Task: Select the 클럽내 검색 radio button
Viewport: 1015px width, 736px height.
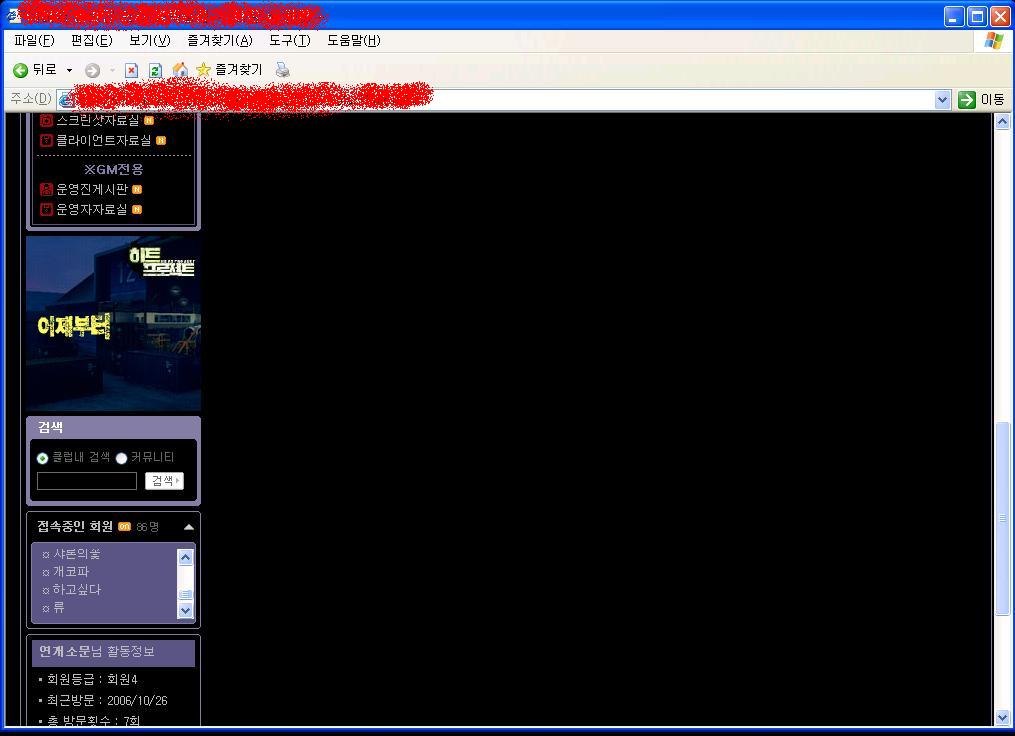Action: tap(43, 458)
